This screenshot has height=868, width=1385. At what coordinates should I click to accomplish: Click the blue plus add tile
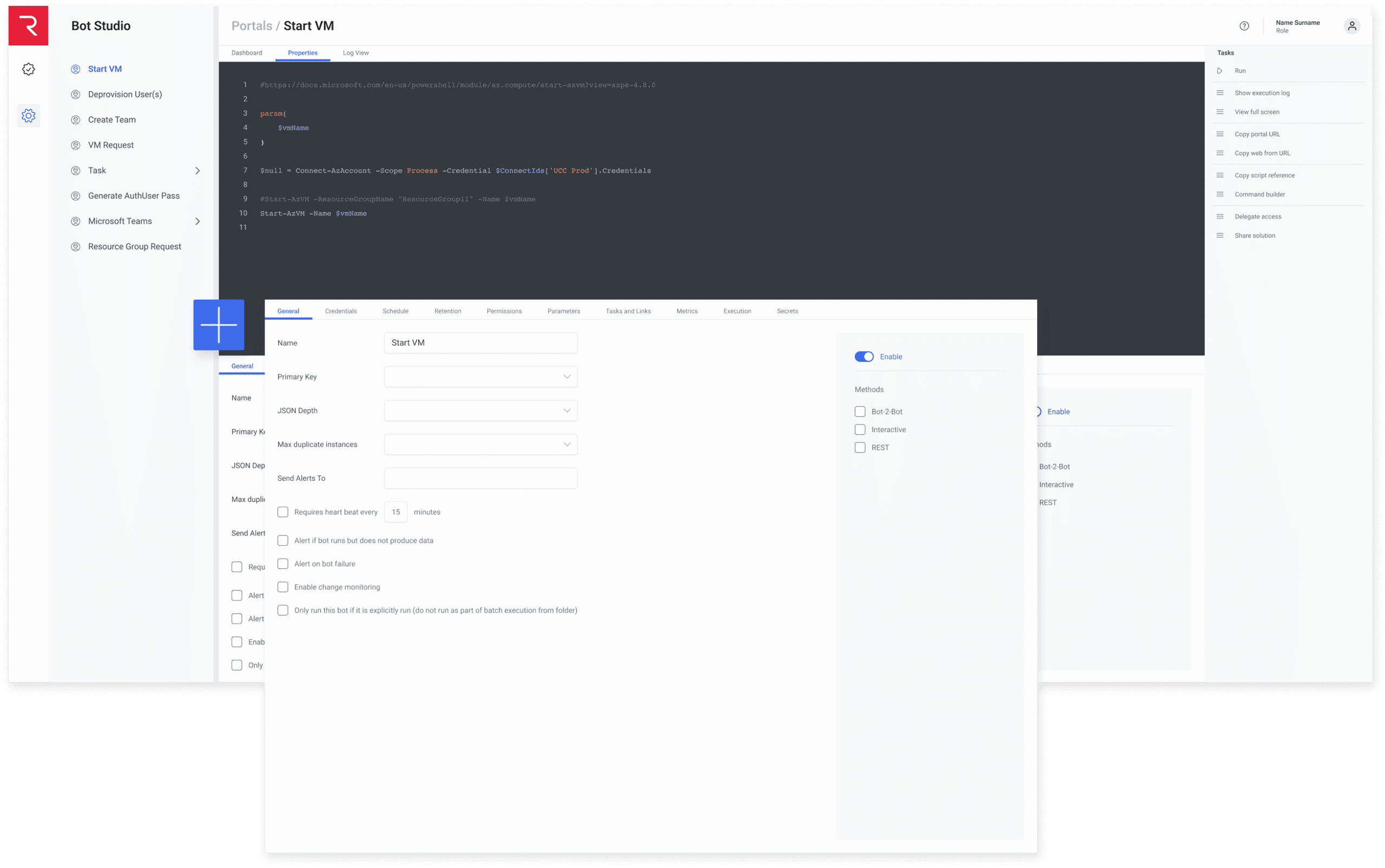coord(219,325)
